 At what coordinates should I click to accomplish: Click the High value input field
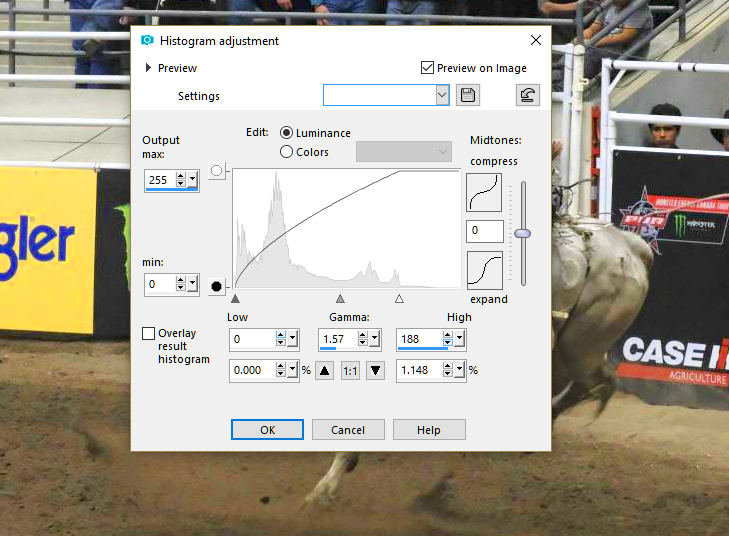[x=420, y=339]
